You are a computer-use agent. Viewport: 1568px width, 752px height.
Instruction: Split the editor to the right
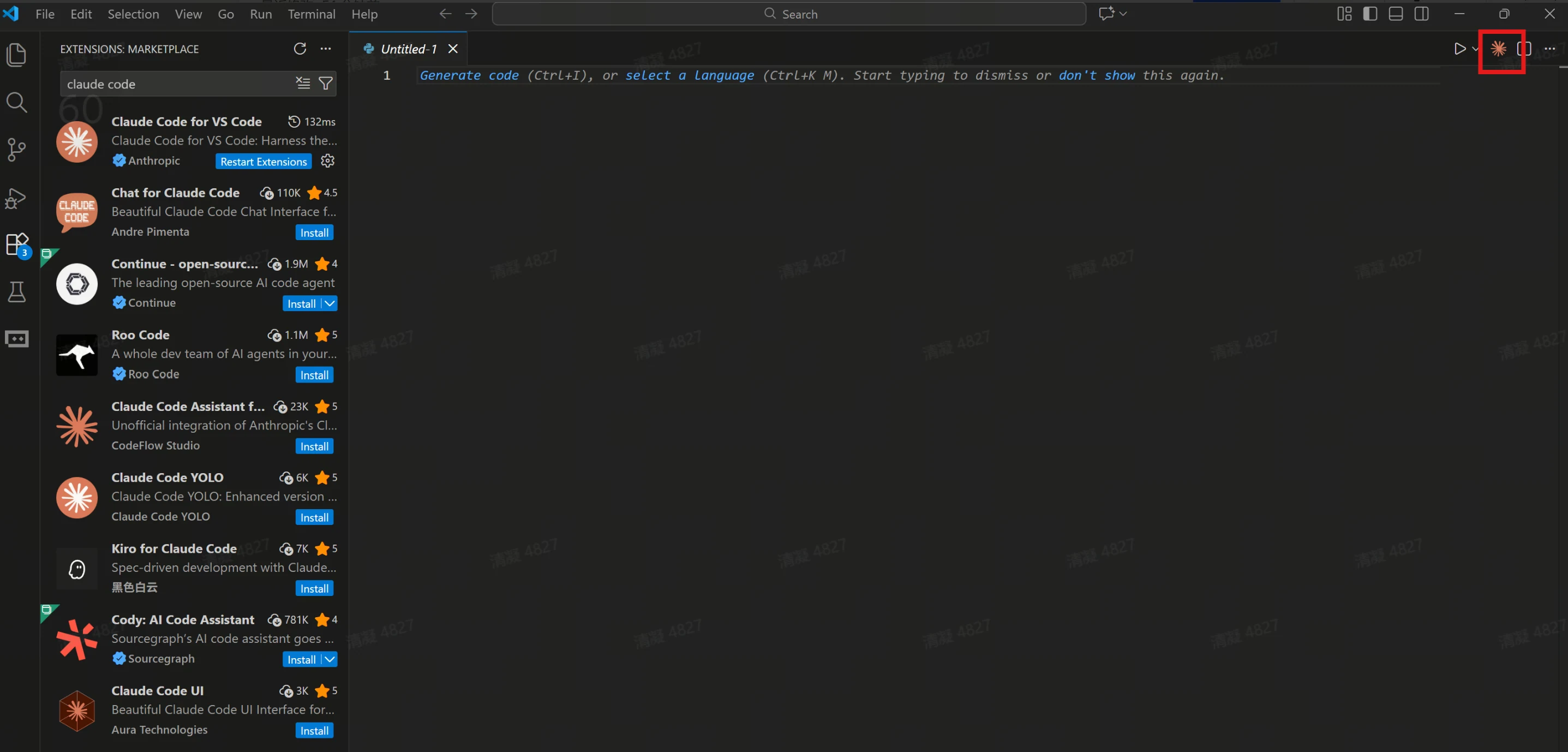(x=1524, y=49)
